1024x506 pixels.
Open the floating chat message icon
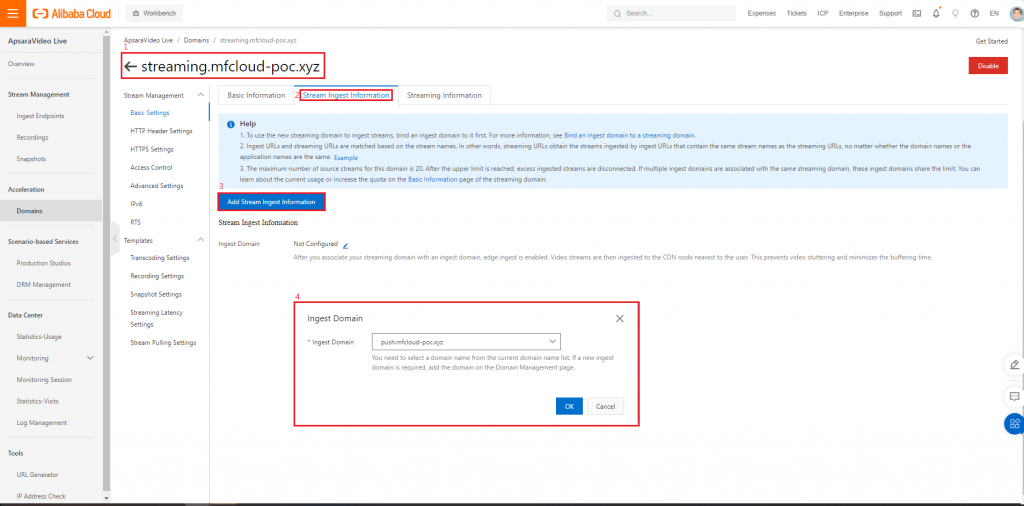1014,396
